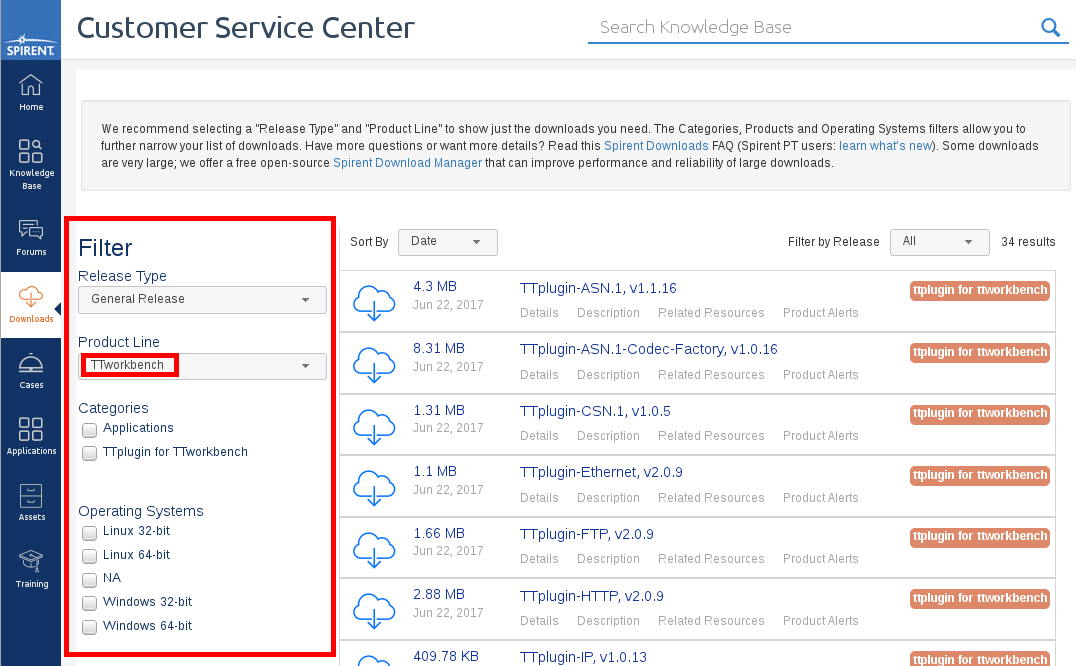Show Details for TTplugin-ASN.1, v1.1.16
1076x666 pixels.
[539, 313]
